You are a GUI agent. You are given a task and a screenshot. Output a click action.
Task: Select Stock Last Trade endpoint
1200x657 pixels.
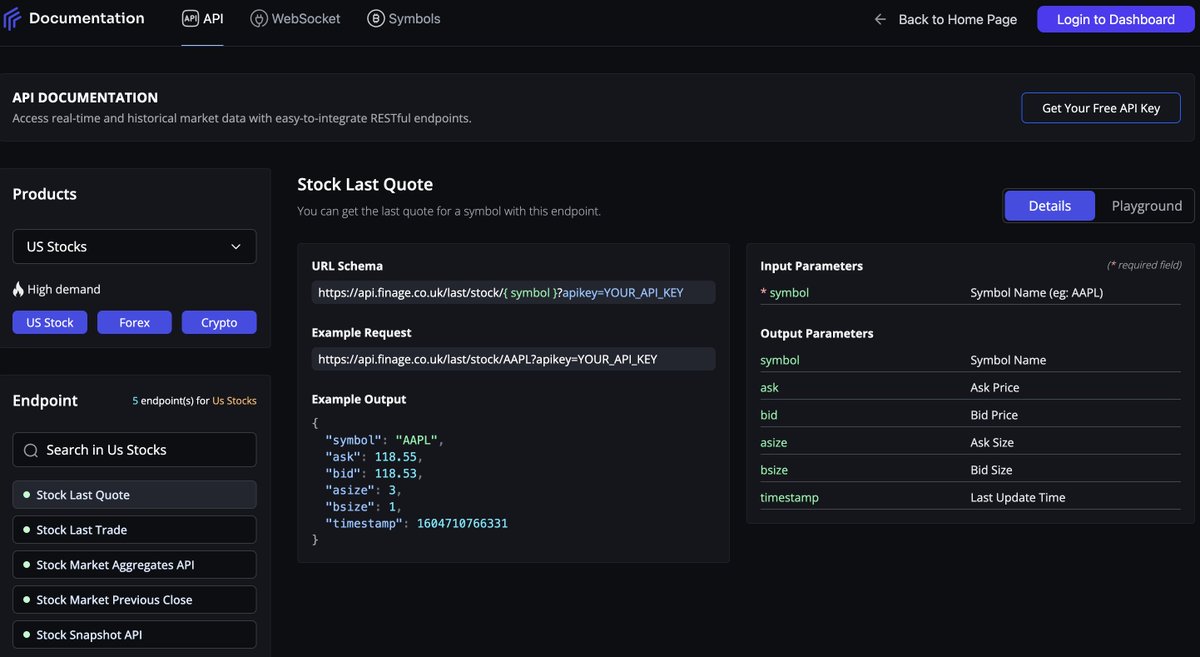pyautogui.click(x=134, y=530)
